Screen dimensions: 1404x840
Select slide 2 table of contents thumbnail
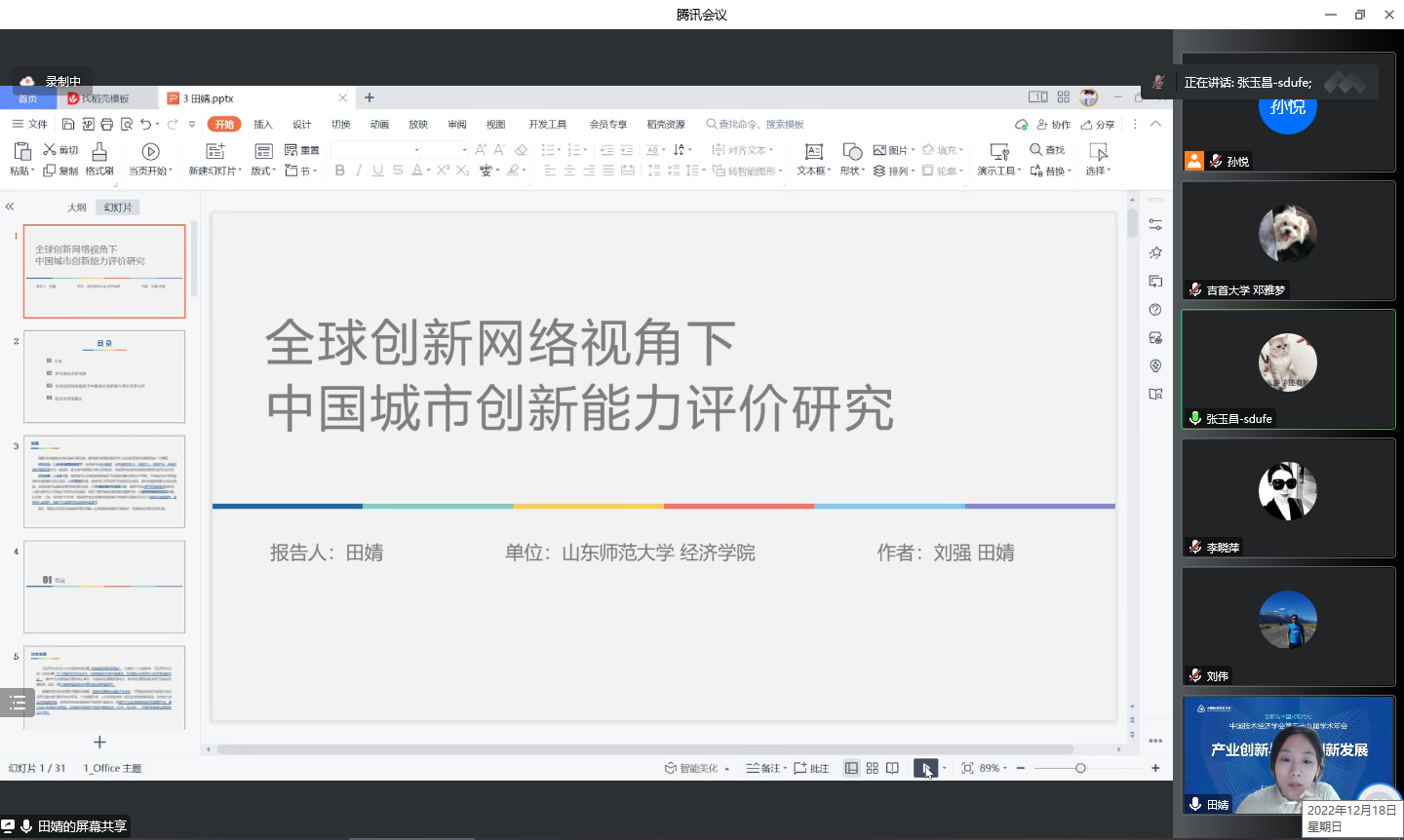(104, 376)
